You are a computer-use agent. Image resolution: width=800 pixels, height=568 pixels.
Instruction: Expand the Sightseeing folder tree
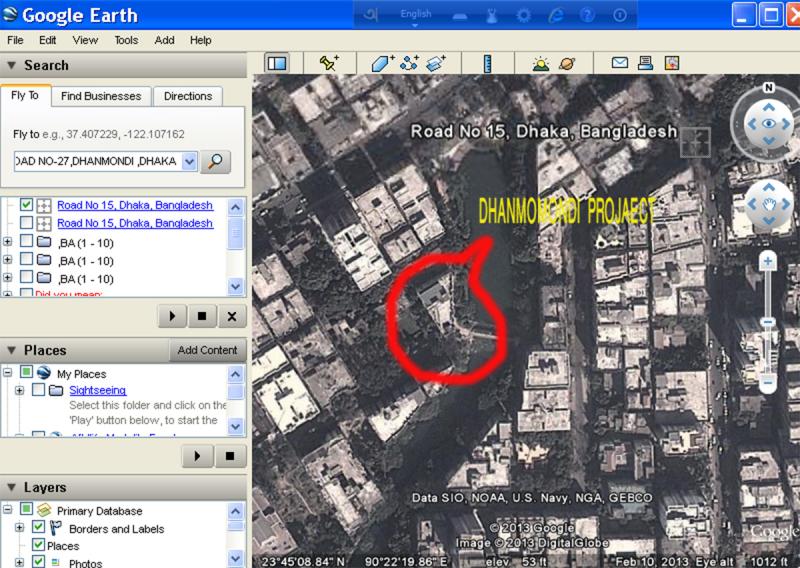[20, 391]
